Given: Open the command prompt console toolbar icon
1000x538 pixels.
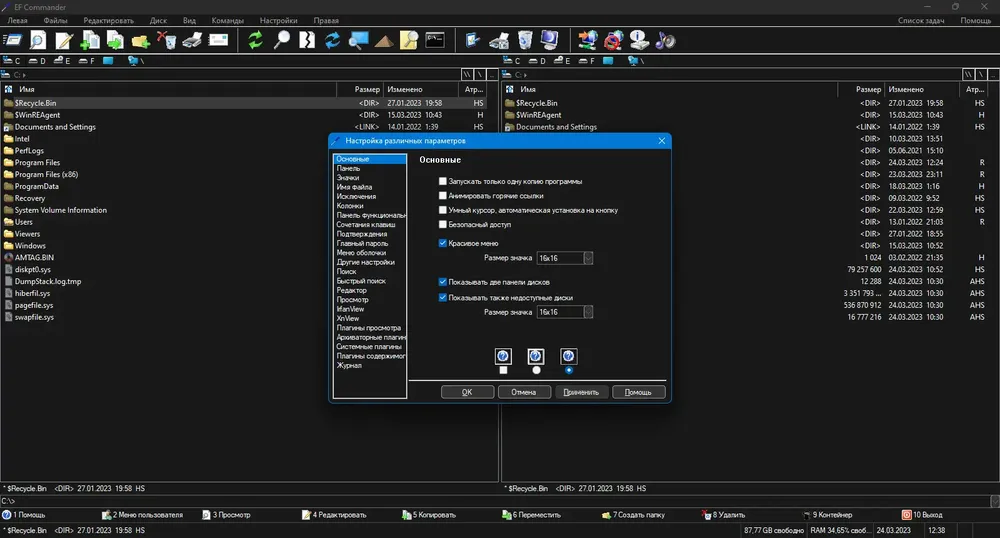Looking at the screenshot, I should click(435, 40).
